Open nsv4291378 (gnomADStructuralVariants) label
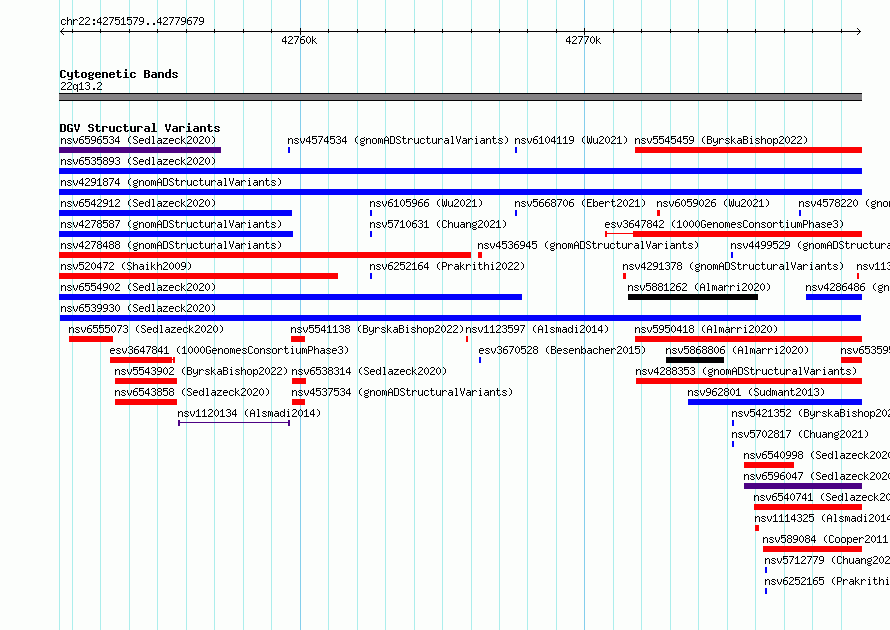The image size is (890, 630). coord(733,266)
